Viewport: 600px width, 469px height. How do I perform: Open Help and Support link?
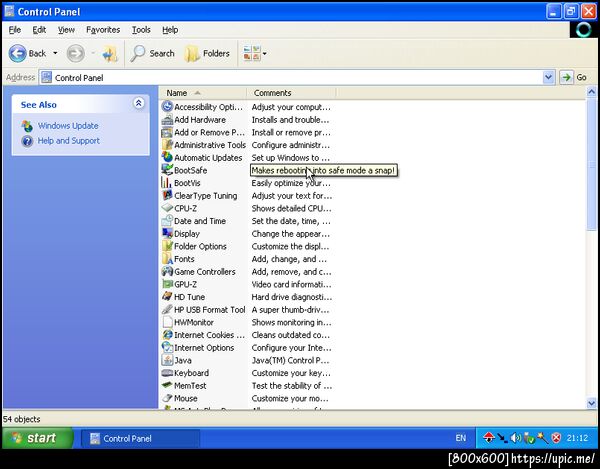point(68,140)
